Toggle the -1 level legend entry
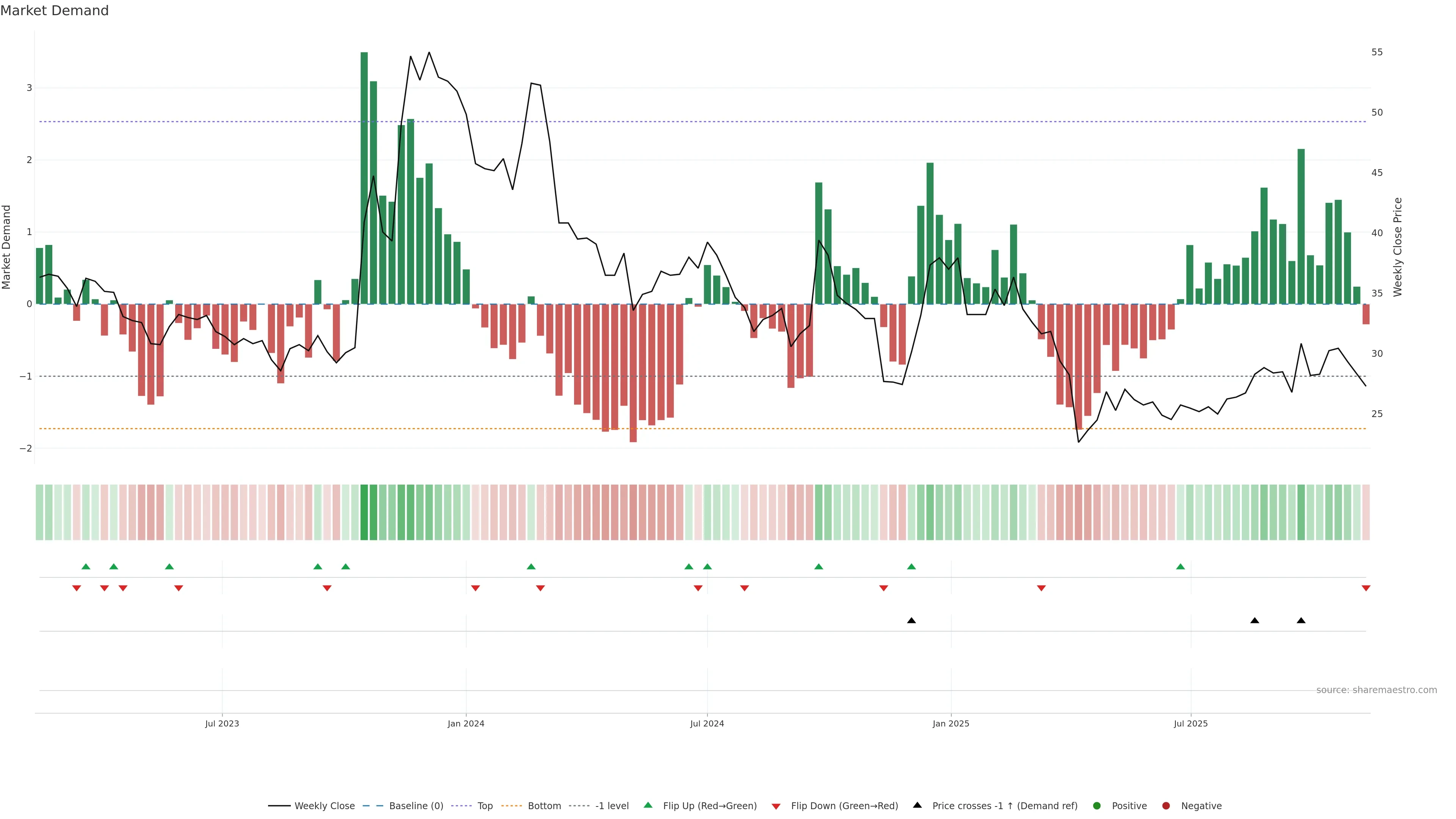This screenshot has height=819, width=1456. coord(612,806)
